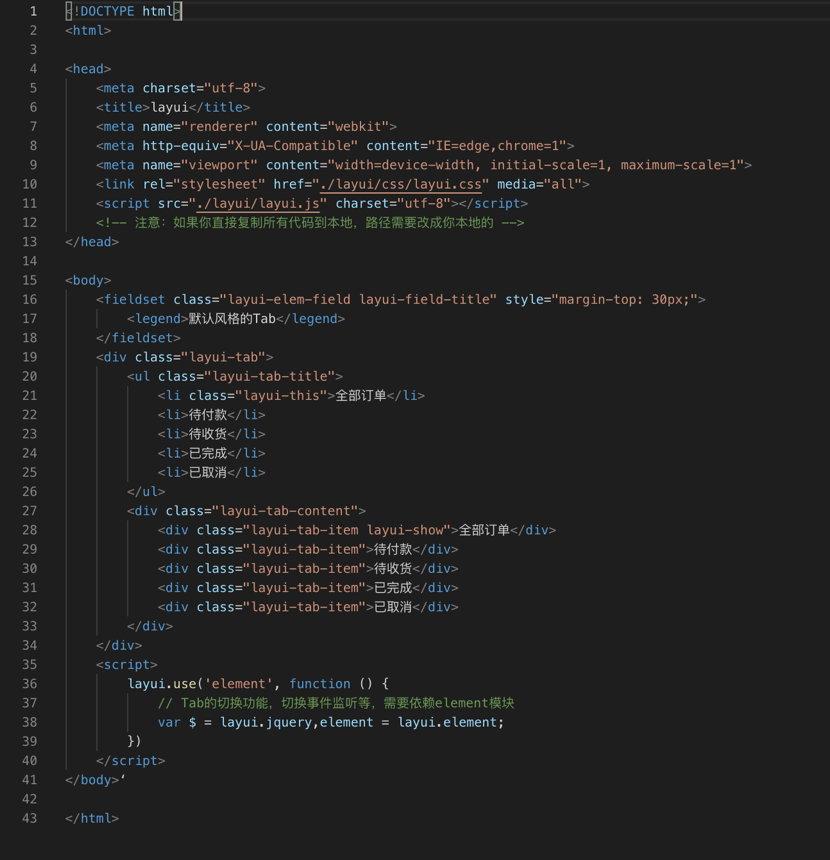Image resolution: width=830 pixels, height=860 pixels.
Task: Click the div class="layui-tab-content" line
Action: [246, 511]
